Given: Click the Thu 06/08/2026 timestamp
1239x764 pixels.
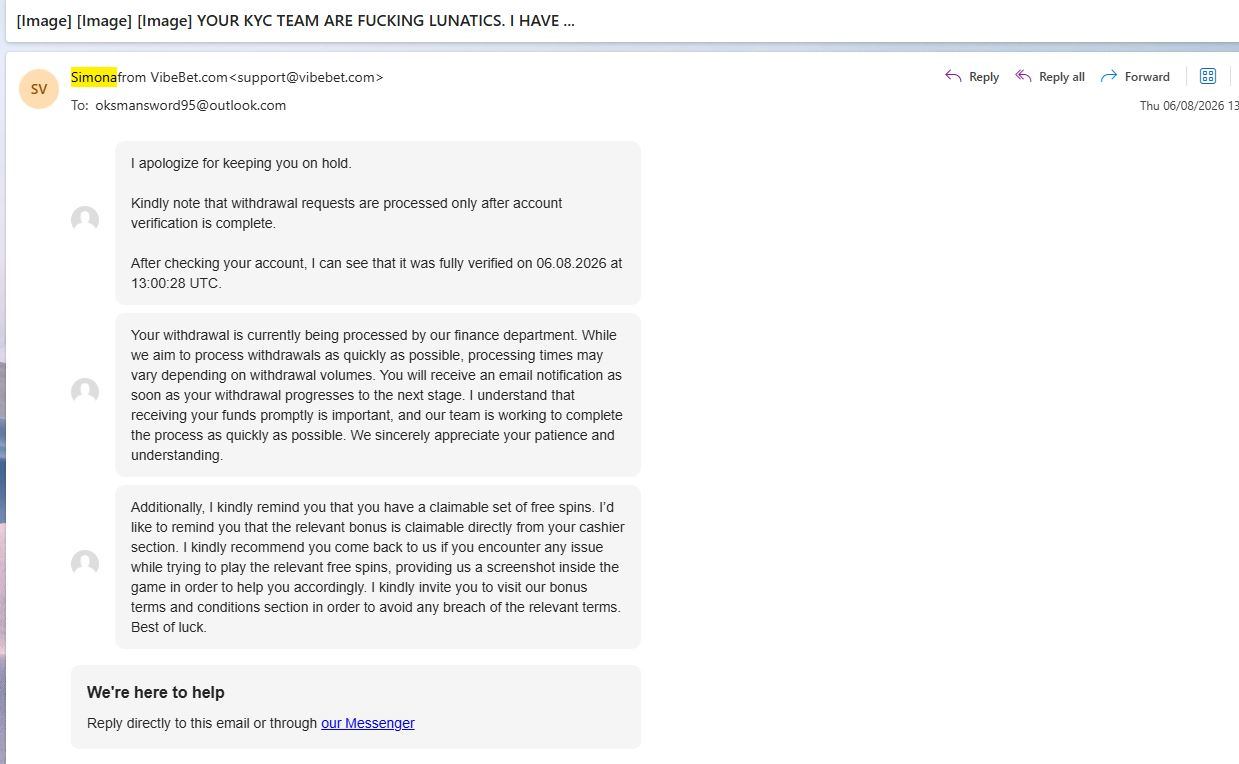Looking at the screenshot, I should coord(1188,106).
